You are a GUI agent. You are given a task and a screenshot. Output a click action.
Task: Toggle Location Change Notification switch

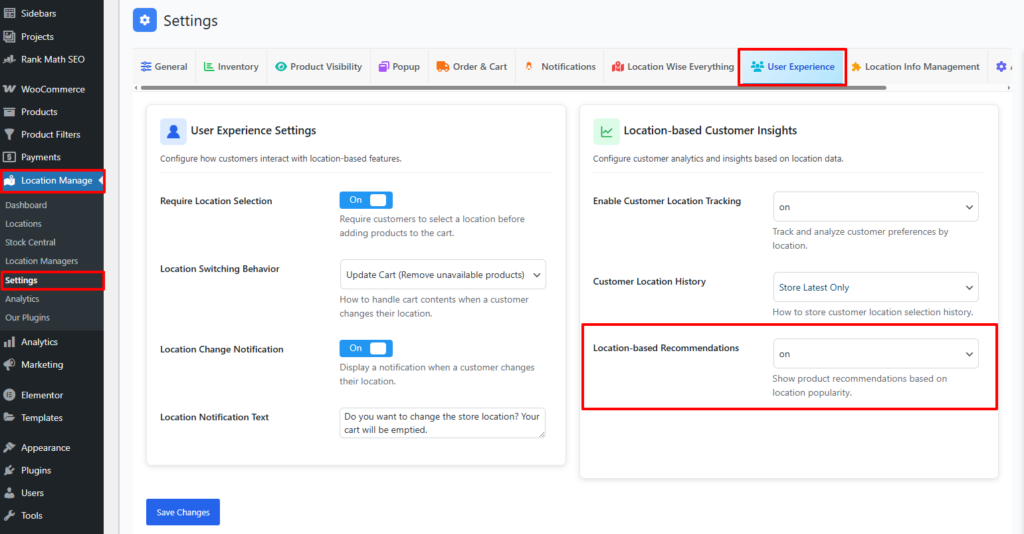pos(366,348)
